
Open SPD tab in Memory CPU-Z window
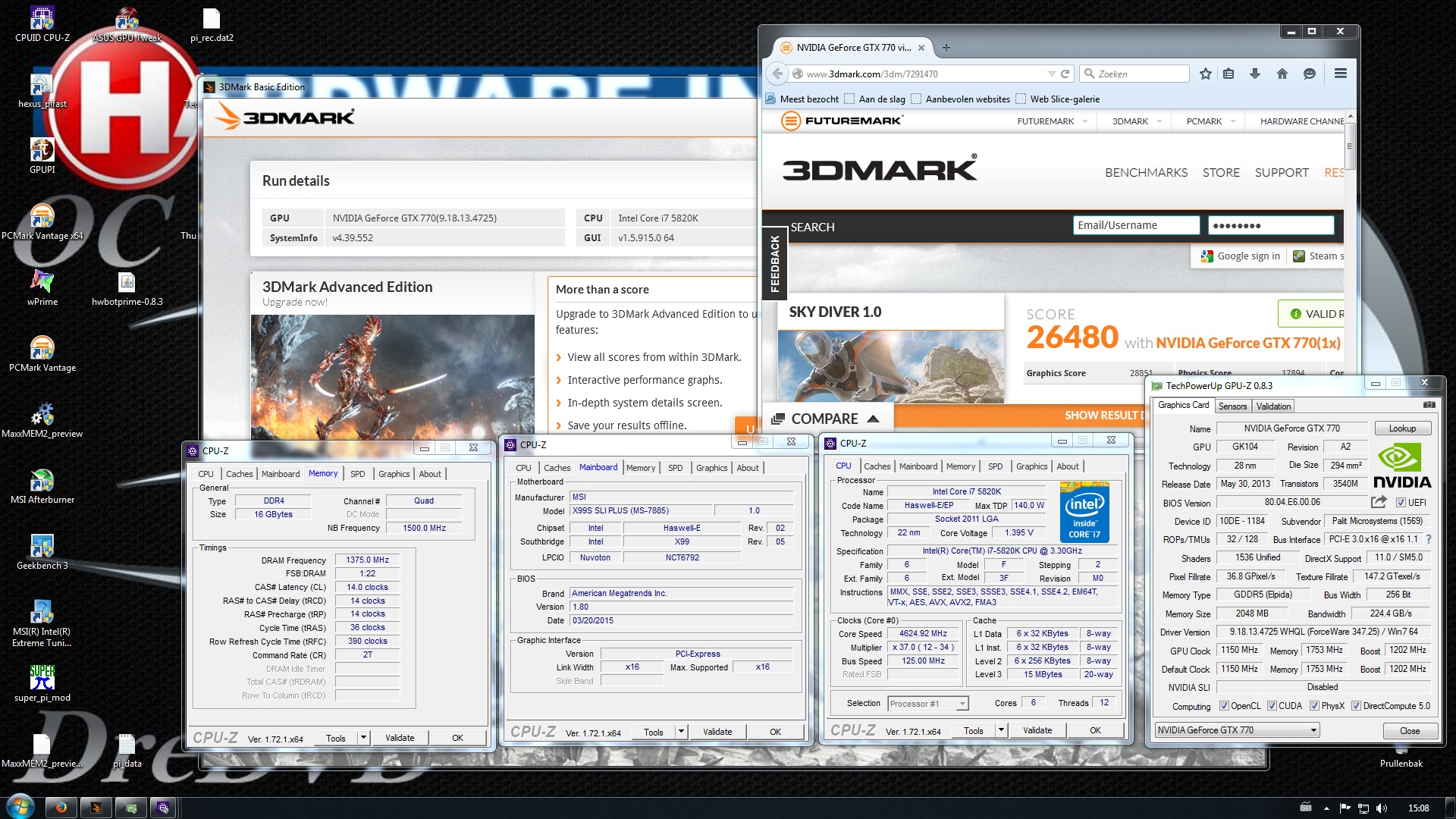pyautogui.click(x=357, y=474)
